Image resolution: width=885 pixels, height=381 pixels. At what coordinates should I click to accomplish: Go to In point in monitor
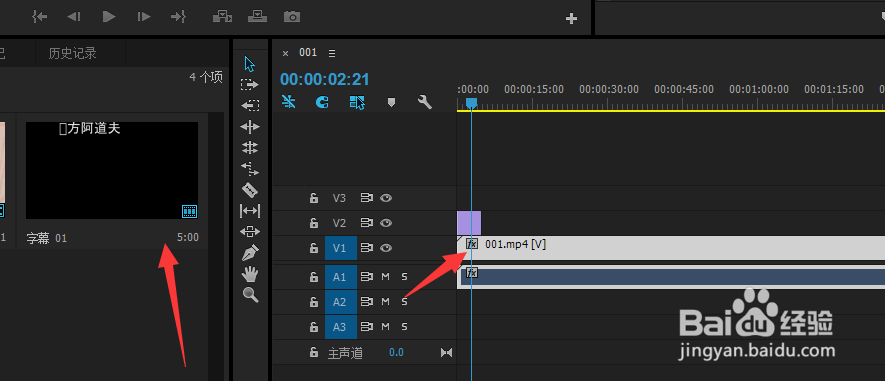[40, 17]
